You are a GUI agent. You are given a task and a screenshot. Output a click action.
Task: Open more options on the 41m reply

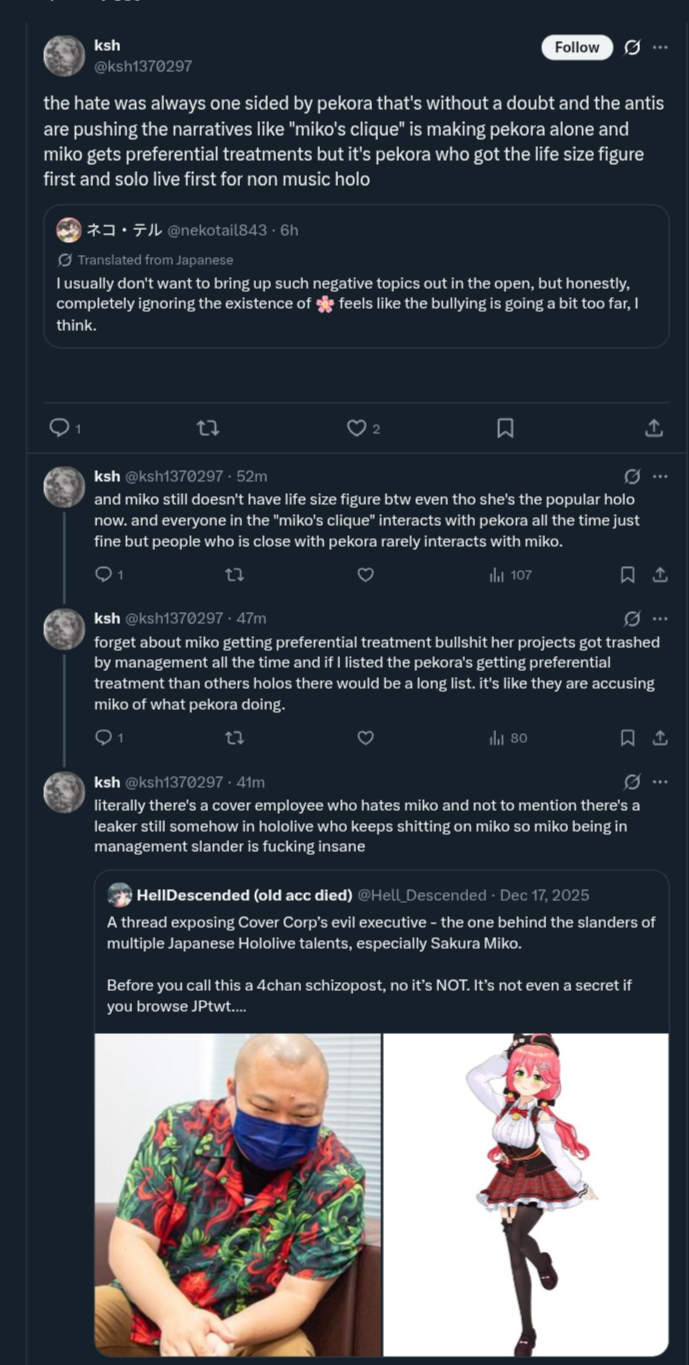[x=660, y=782]
